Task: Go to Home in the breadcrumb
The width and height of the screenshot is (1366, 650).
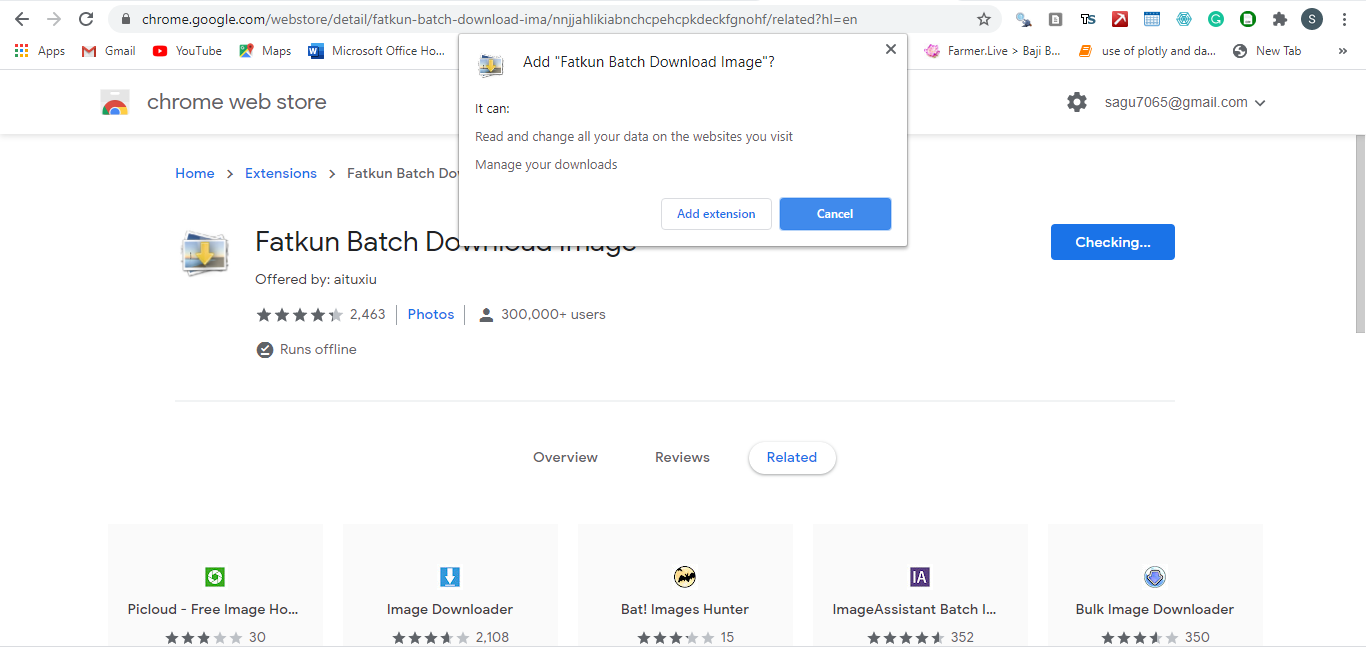Action: click(x=194, y=173)
